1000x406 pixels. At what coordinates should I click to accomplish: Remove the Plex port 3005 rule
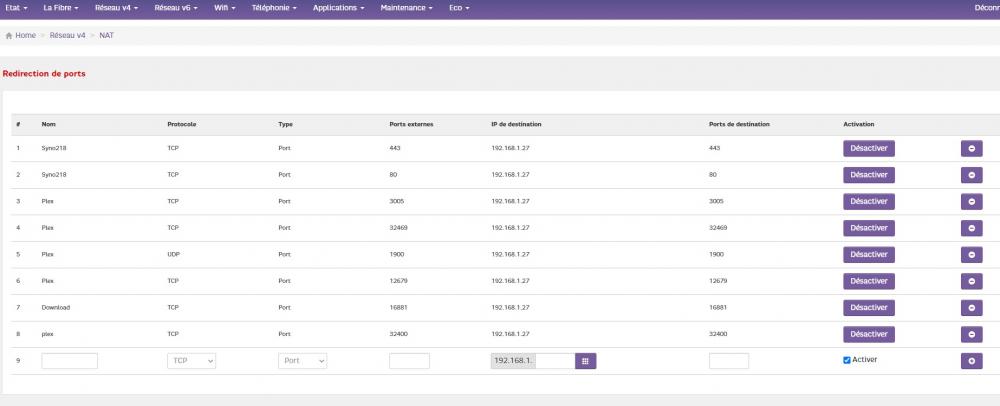[x=971, y=201]
